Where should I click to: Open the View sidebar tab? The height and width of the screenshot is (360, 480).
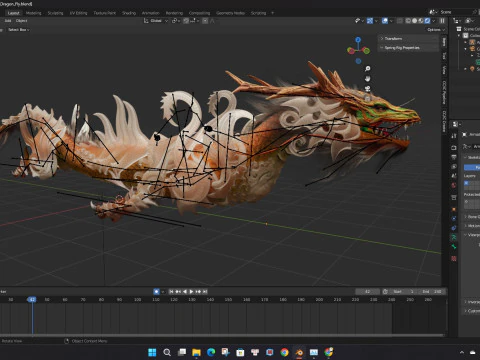click(x=444, y=70)
